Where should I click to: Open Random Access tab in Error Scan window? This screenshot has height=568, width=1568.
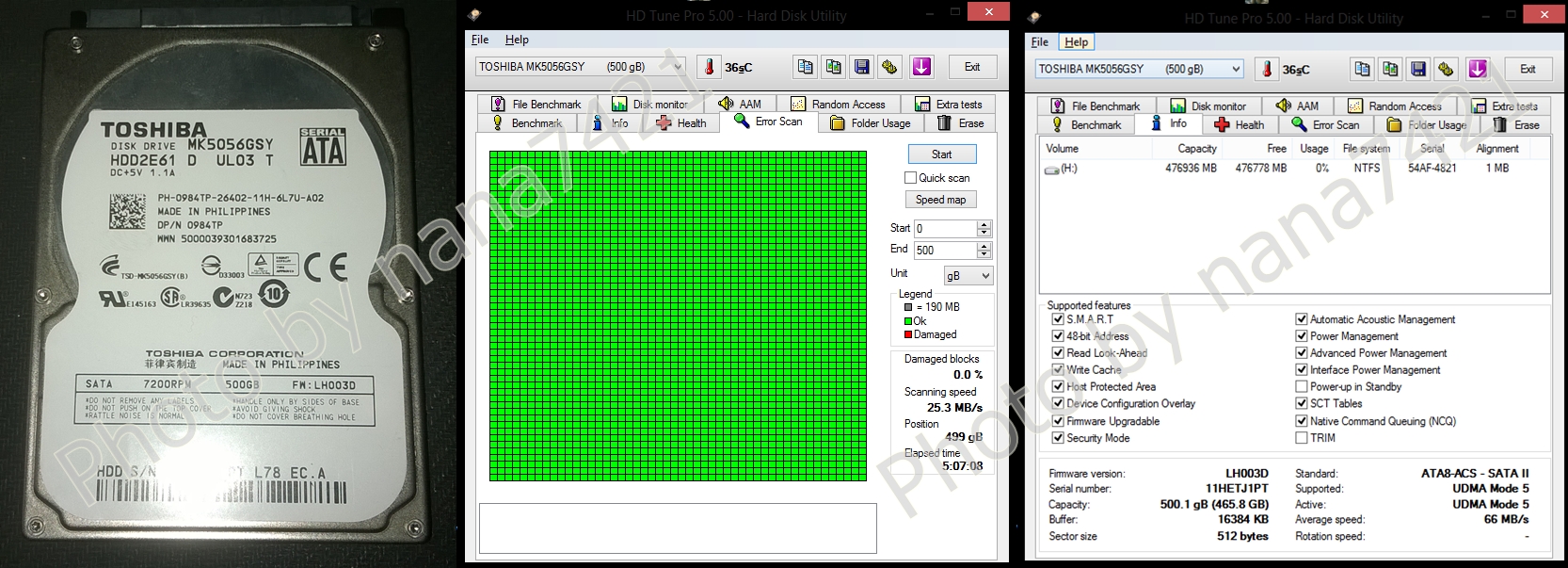pyautogui.click(x=839, y=104)
